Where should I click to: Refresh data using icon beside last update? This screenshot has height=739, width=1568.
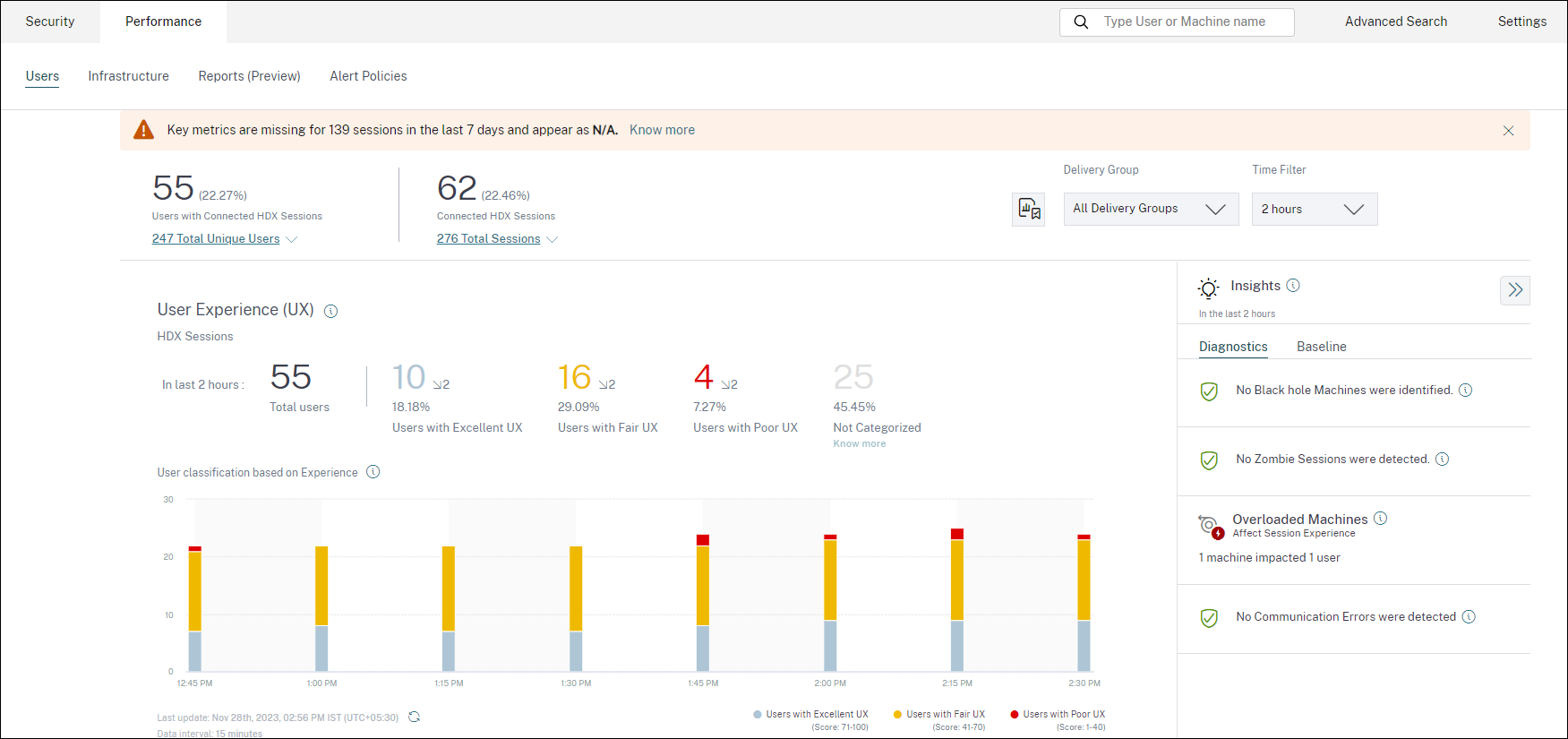[x=414, y=718]
